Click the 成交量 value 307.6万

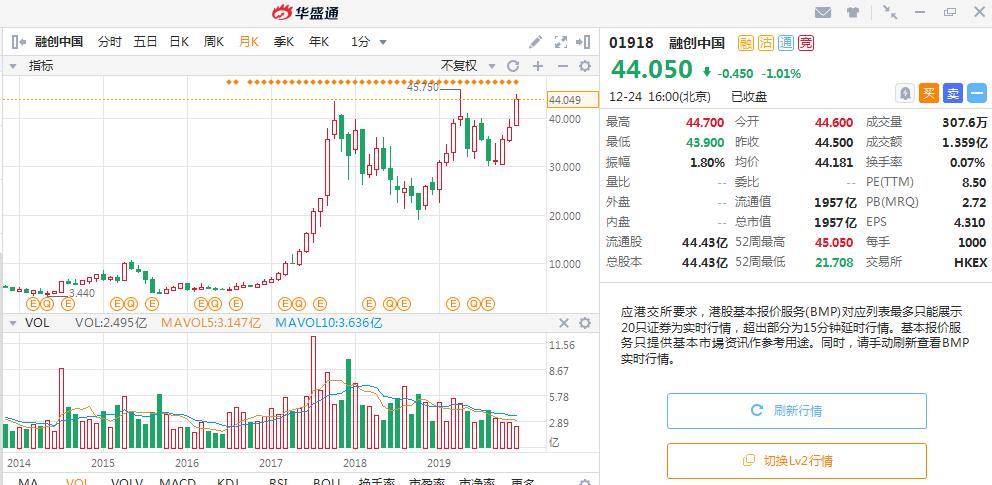[x=964, y=123]
